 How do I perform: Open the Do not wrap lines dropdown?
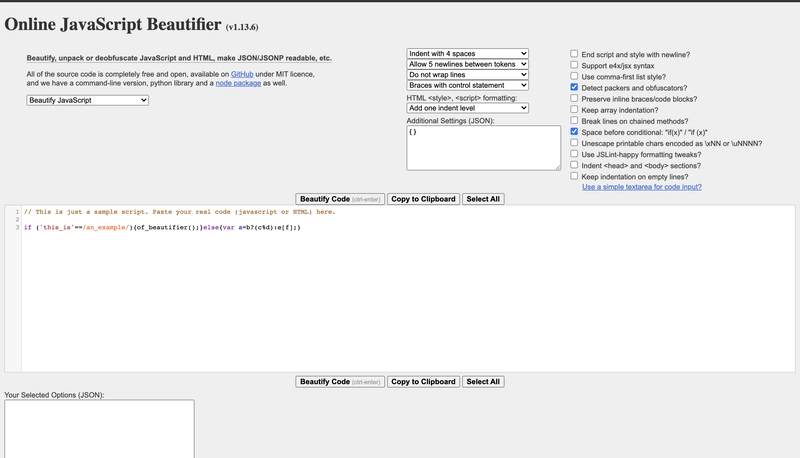(467, 74)
